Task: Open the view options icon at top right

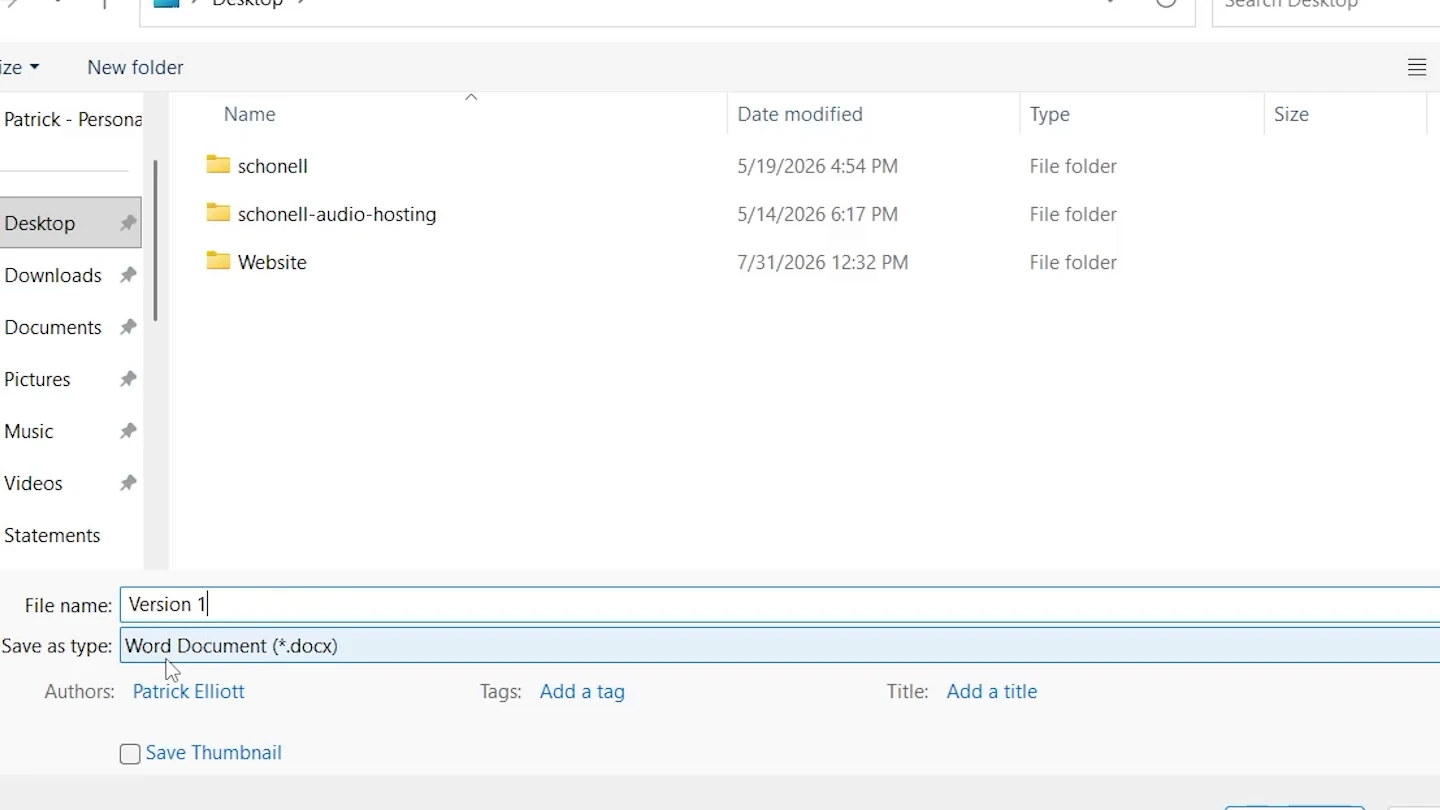Action: [x=1416, y=67]
